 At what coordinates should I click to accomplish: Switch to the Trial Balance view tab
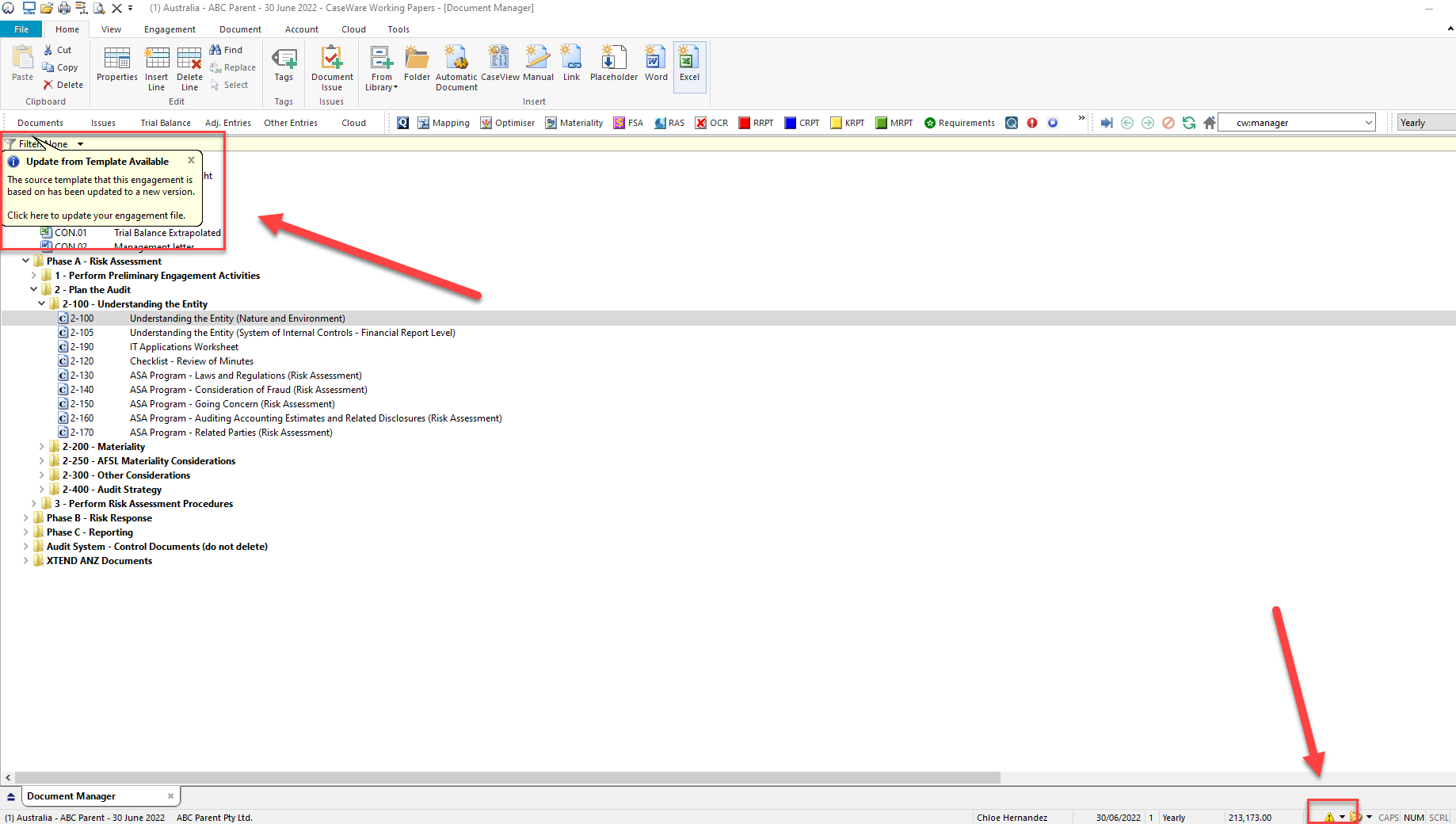[x=166, y=123]
